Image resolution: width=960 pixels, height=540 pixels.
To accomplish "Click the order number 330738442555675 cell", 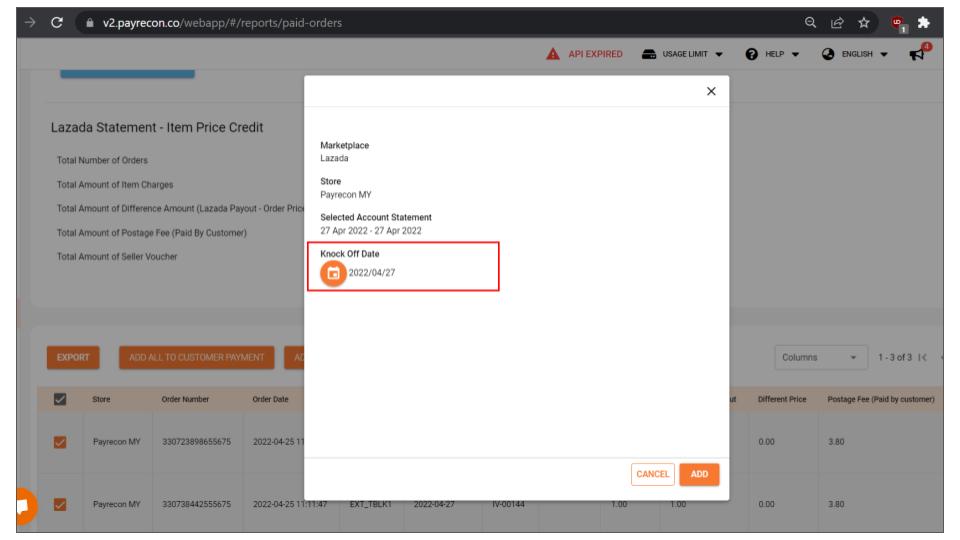I will [197, 504].
